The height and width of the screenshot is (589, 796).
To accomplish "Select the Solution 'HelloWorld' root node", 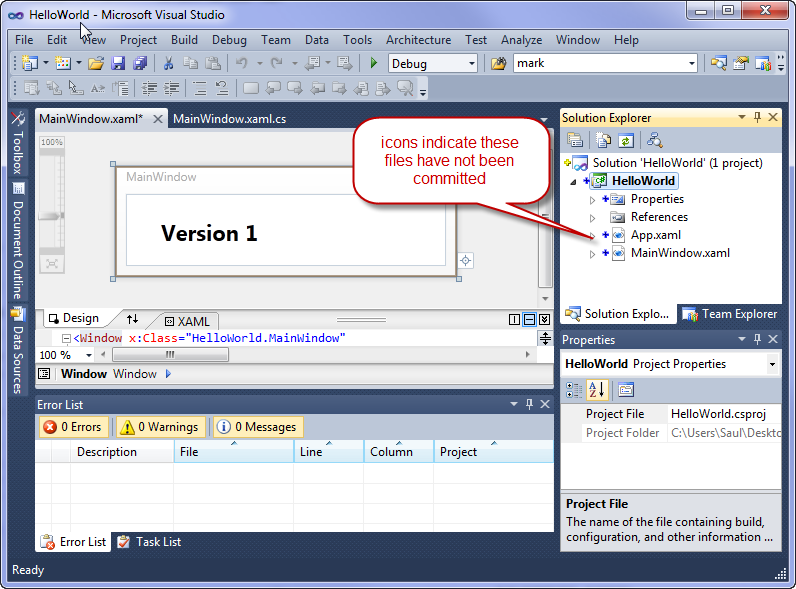I will coord(677,163).
